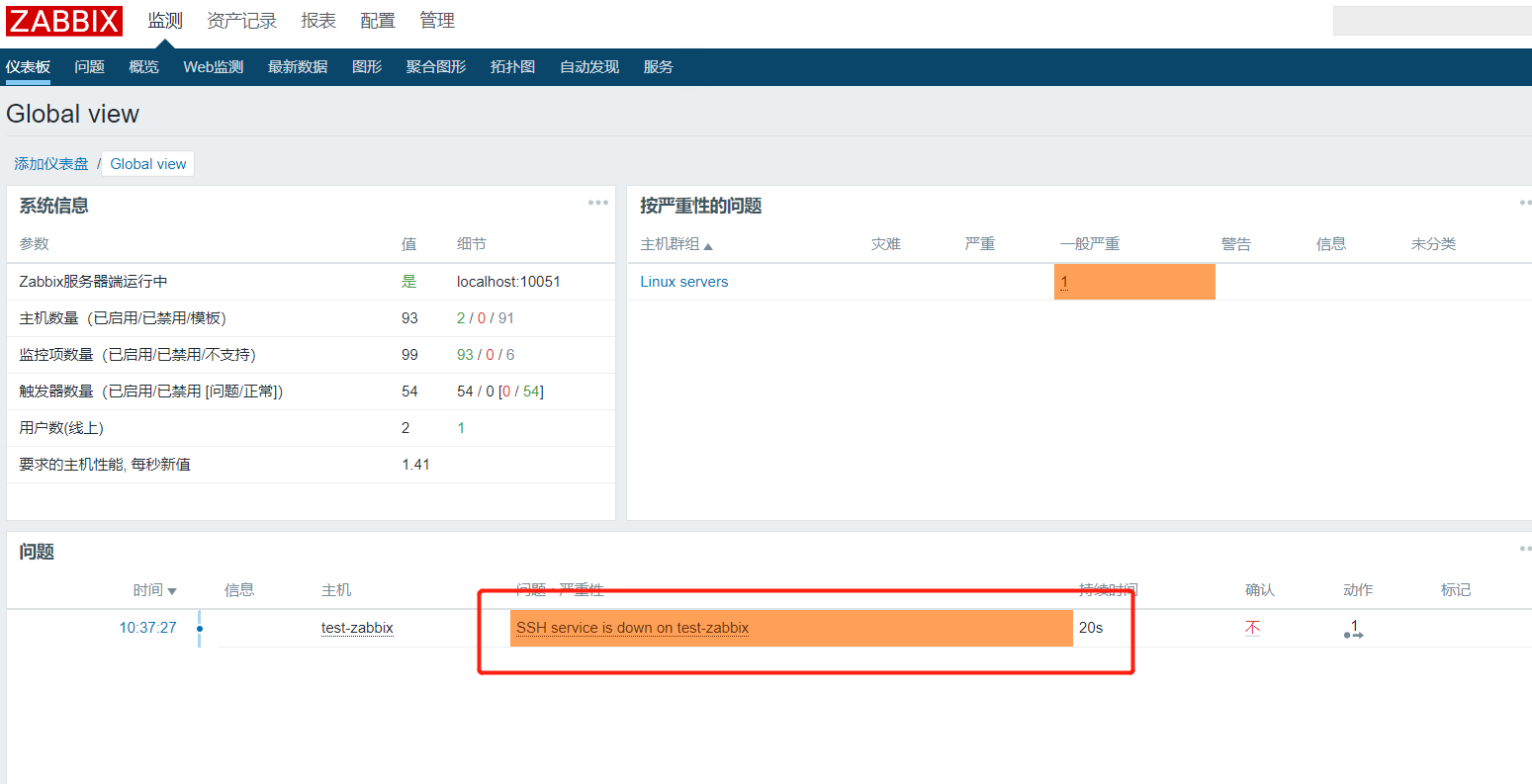Open the 按严重性的问题 widget options menu

pos(1524,202)
